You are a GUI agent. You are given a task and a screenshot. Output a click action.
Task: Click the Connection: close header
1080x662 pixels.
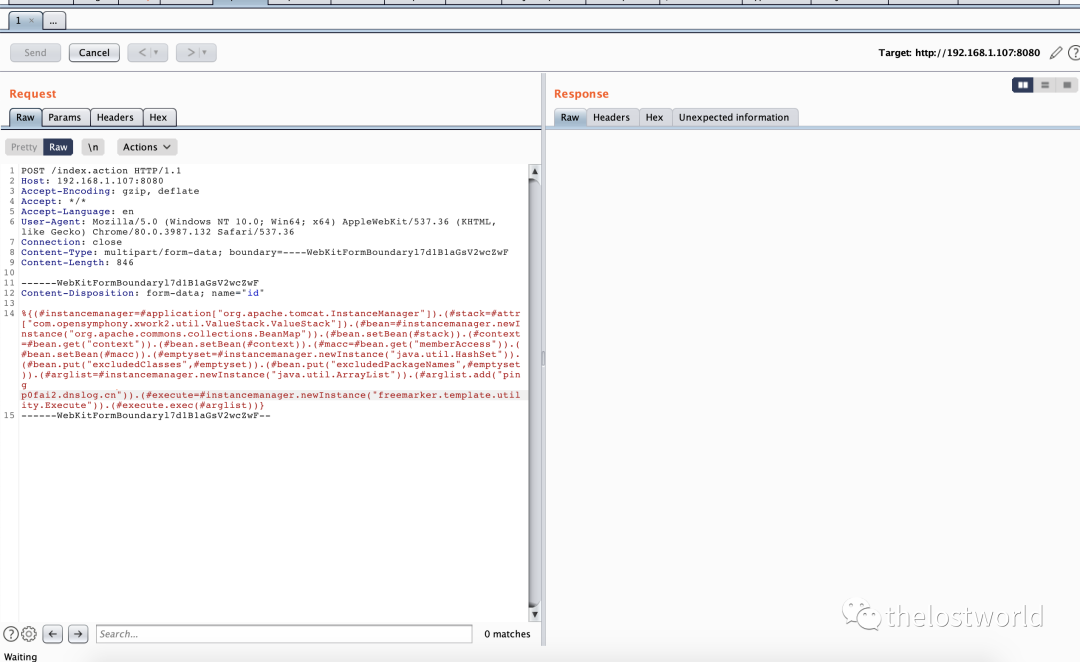71,242
